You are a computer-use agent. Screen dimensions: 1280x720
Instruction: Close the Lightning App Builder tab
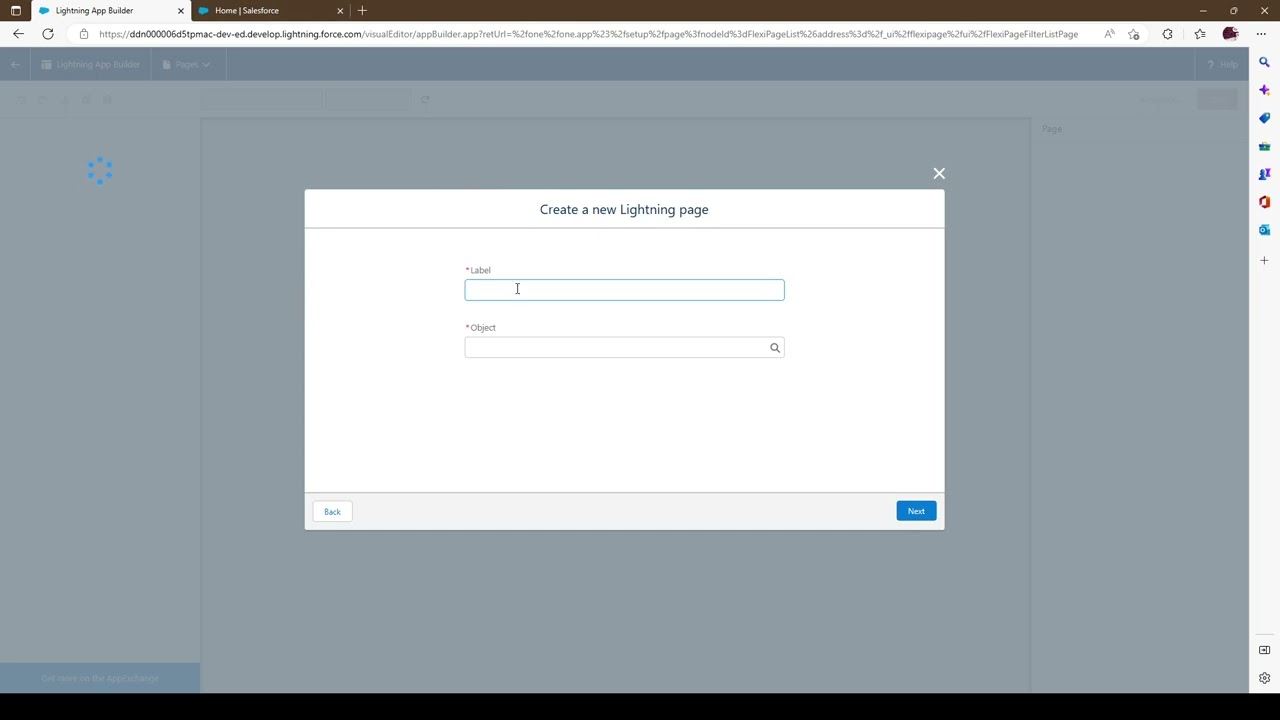(181, 11)
